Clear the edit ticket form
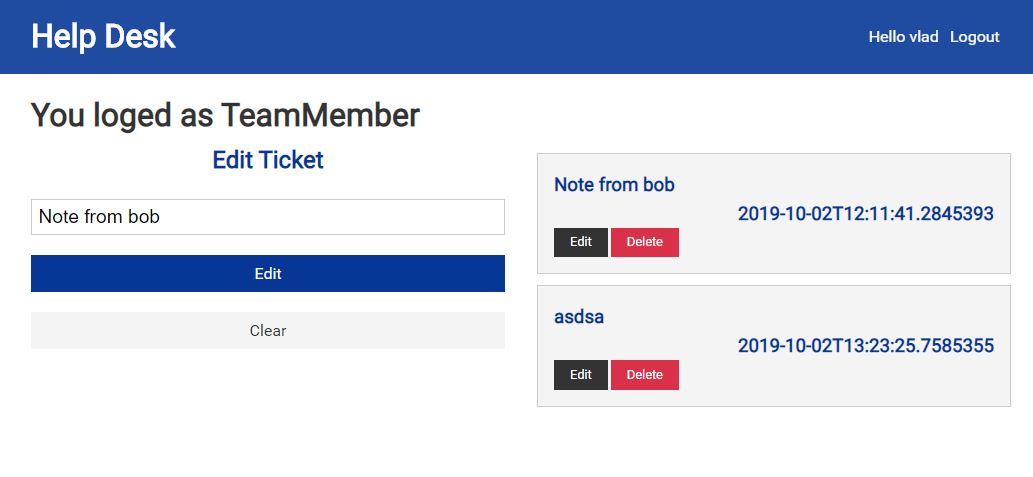Image resolution: width=1033 pixels, height=477 pixels. tap(267, 330)
